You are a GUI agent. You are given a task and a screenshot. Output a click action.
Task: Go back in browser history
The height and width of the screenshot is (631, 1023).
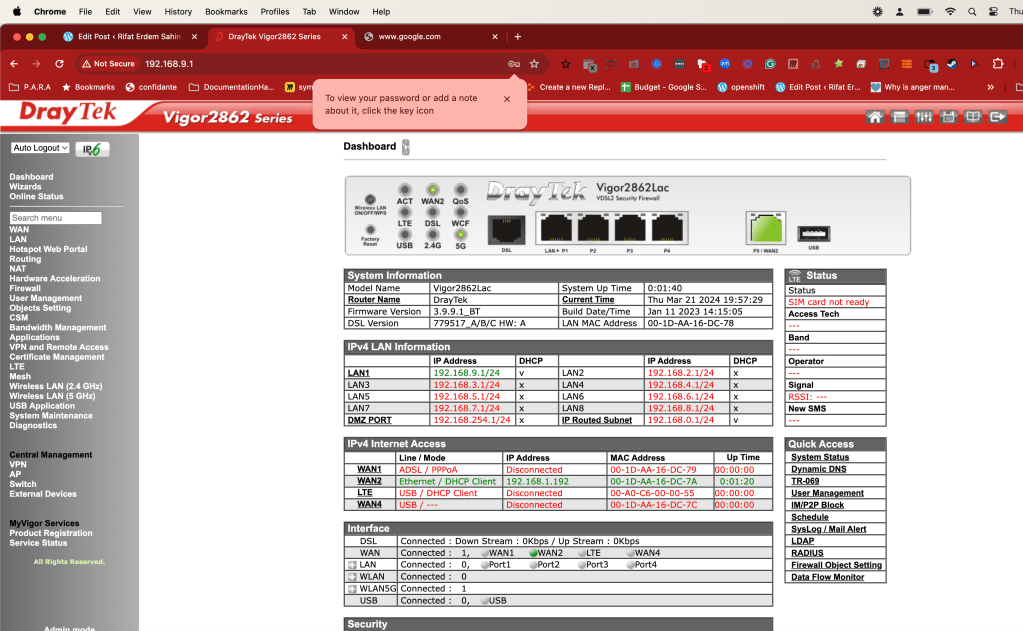(14, 64)
